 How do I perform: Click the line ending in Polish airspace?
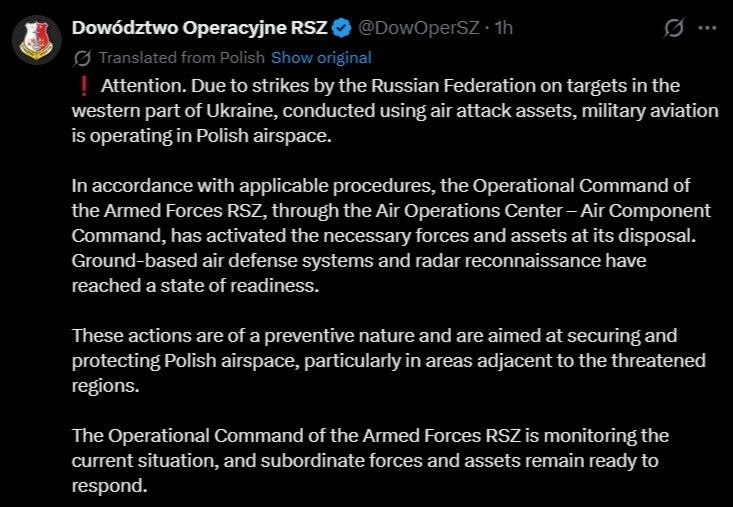(201, 136)
